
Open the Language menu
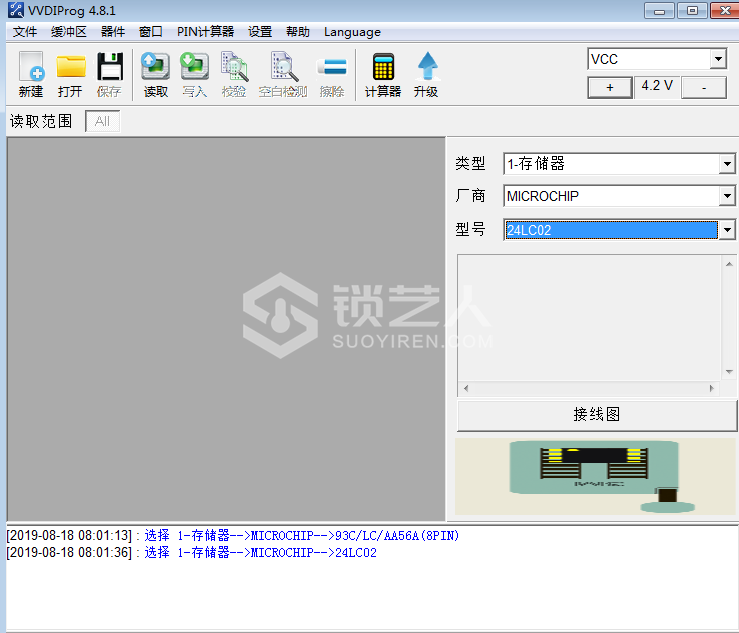pyautogui.click(x=352, y=32)
